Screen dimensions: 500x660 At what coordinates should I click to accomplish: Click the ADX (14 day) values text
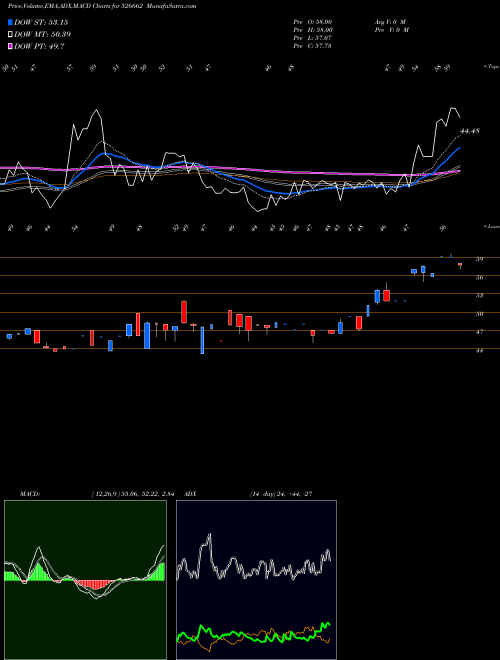pos(281,494)
